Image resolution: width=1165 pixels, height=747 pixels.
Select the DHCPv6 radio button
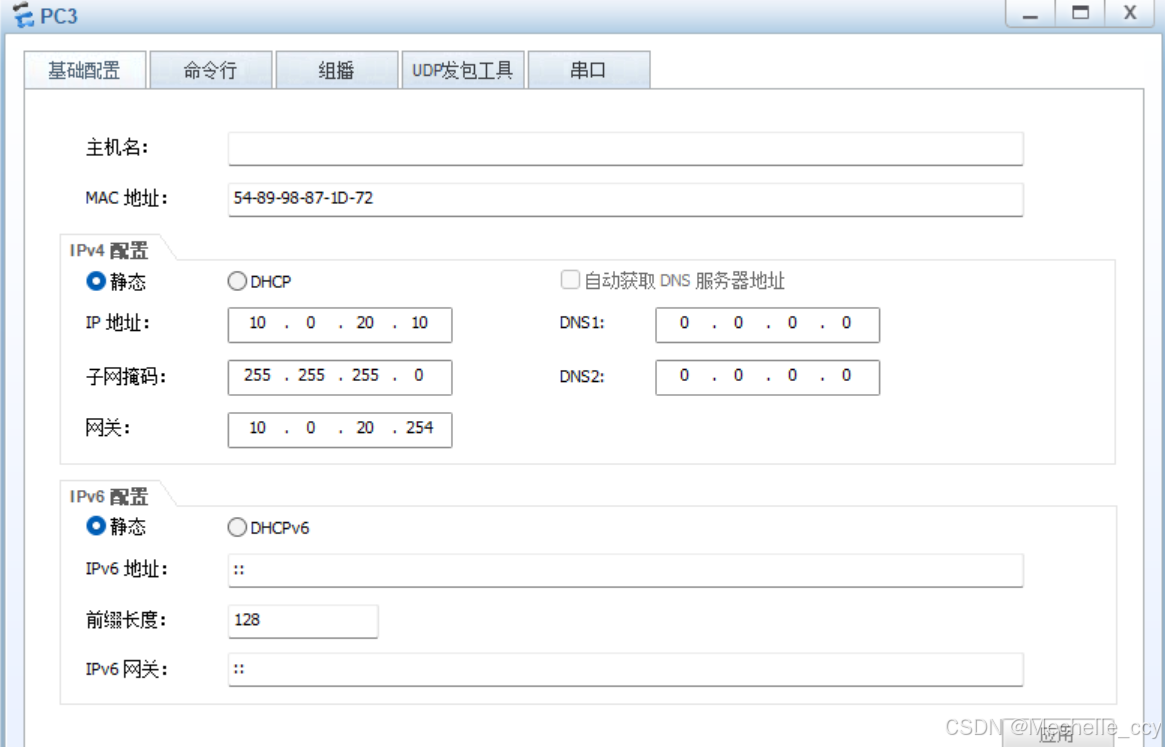[237, 527]
